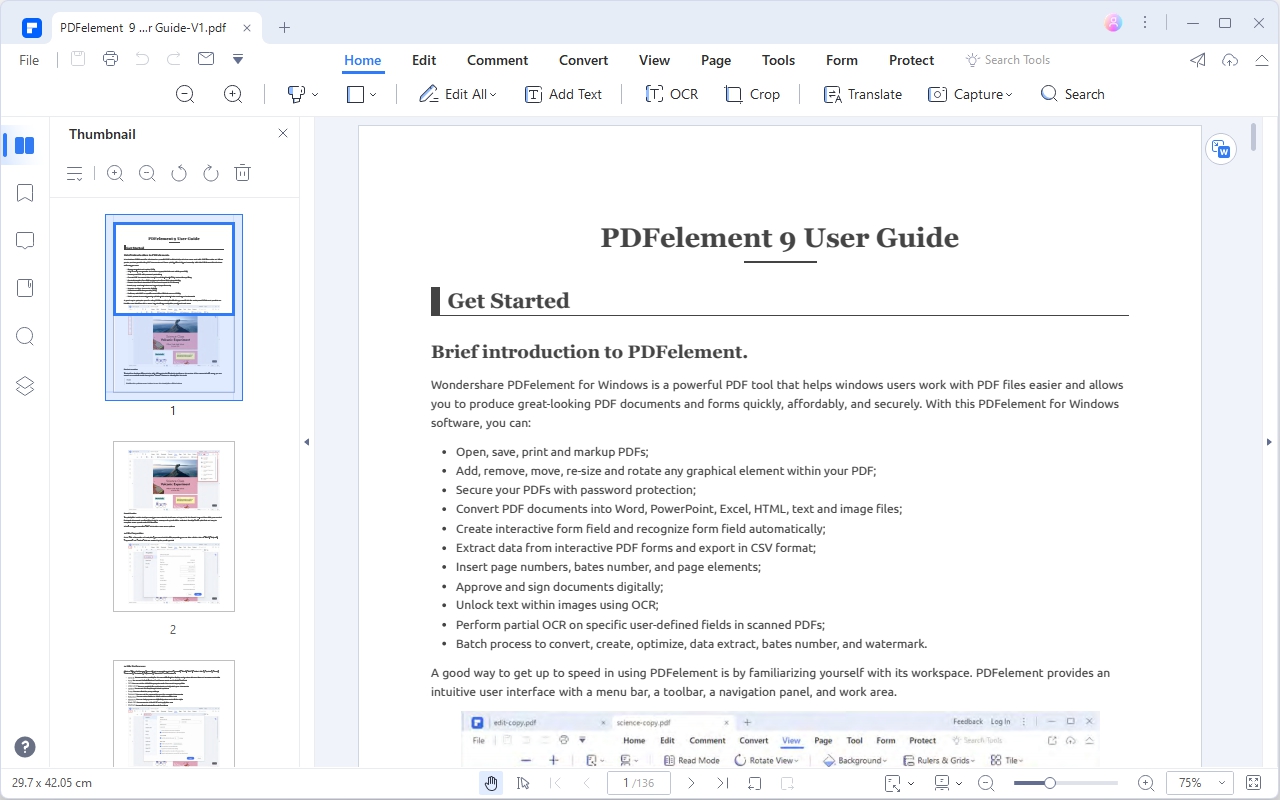1280x800 pixels.
Task: Click the Save icon in quick toolbar
Action: tap(78, 59)
